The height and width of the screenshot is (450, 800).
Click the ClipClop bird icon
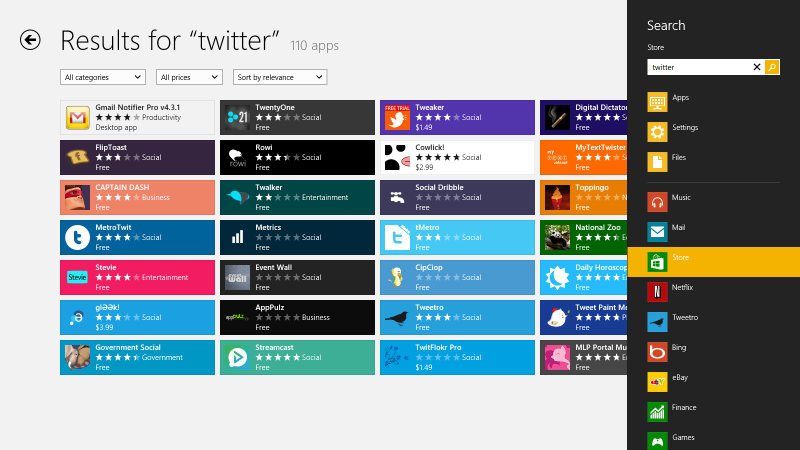tap(397, 278)
